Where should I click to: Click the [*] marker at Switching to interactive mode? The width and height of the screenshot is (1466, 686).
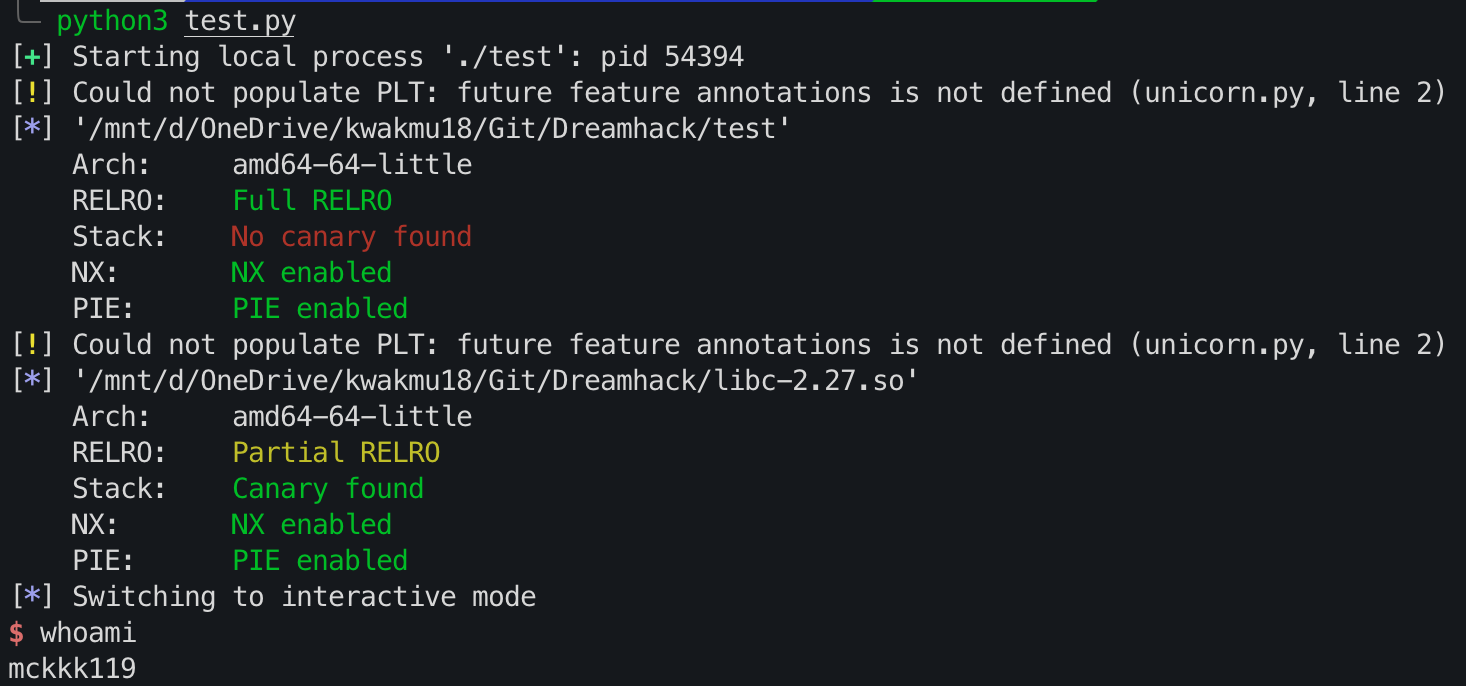pos(32,596)
